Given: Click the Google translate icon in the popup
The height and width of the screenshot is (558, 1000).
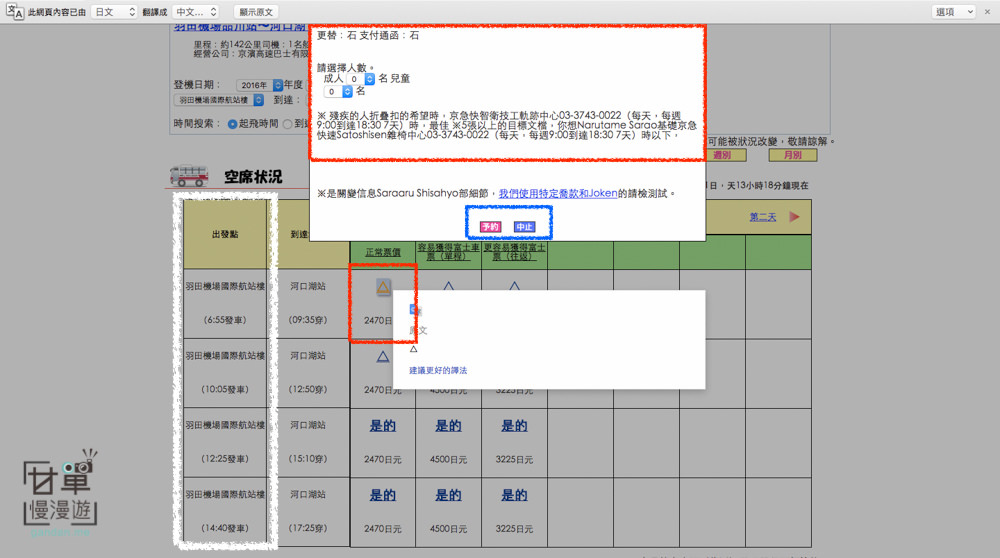Looking at the screenshot, I should point(414,309).
